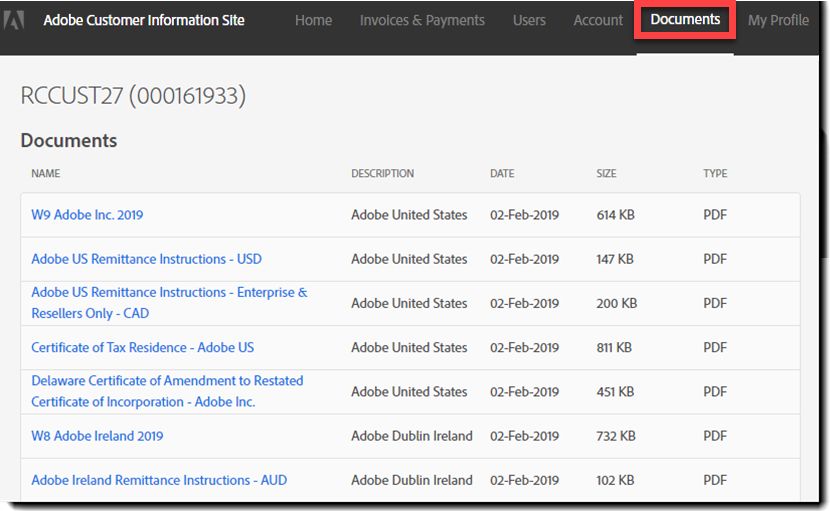The image size is (830, 511).
Task: Open Certificate of Tax Residence - Adobe US
Action: click(142, 347)
